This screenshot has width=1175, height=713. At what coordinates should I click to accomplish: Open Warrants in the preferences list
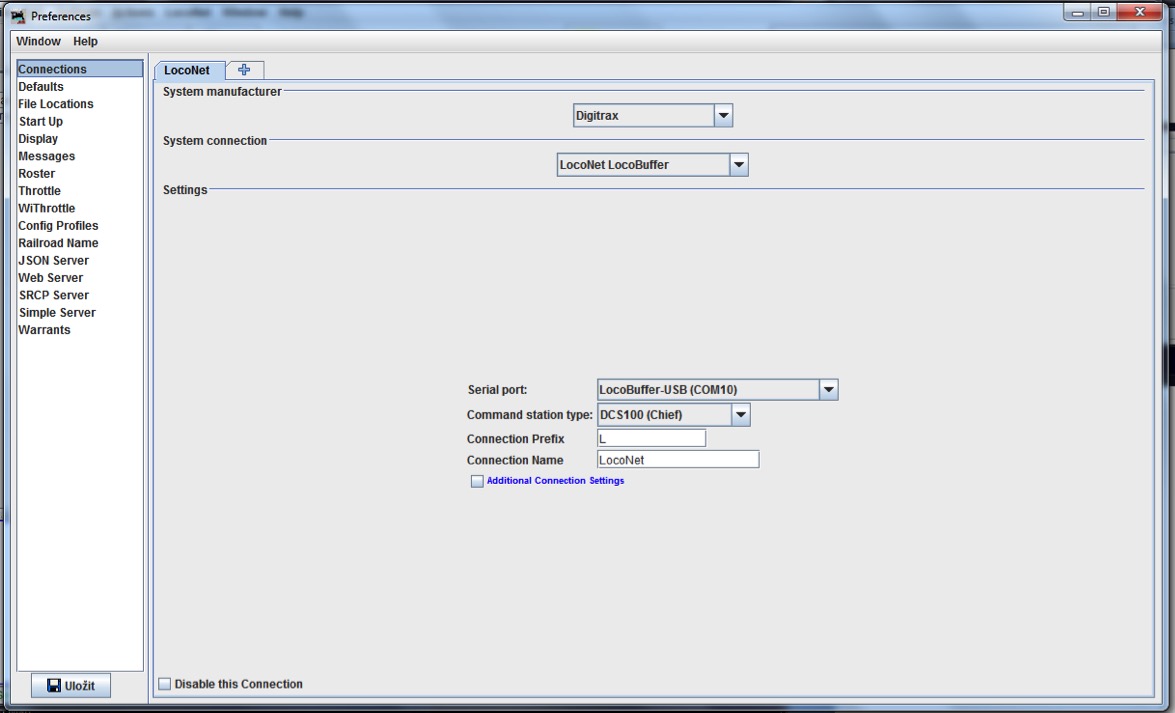click(x=45, y=330)
